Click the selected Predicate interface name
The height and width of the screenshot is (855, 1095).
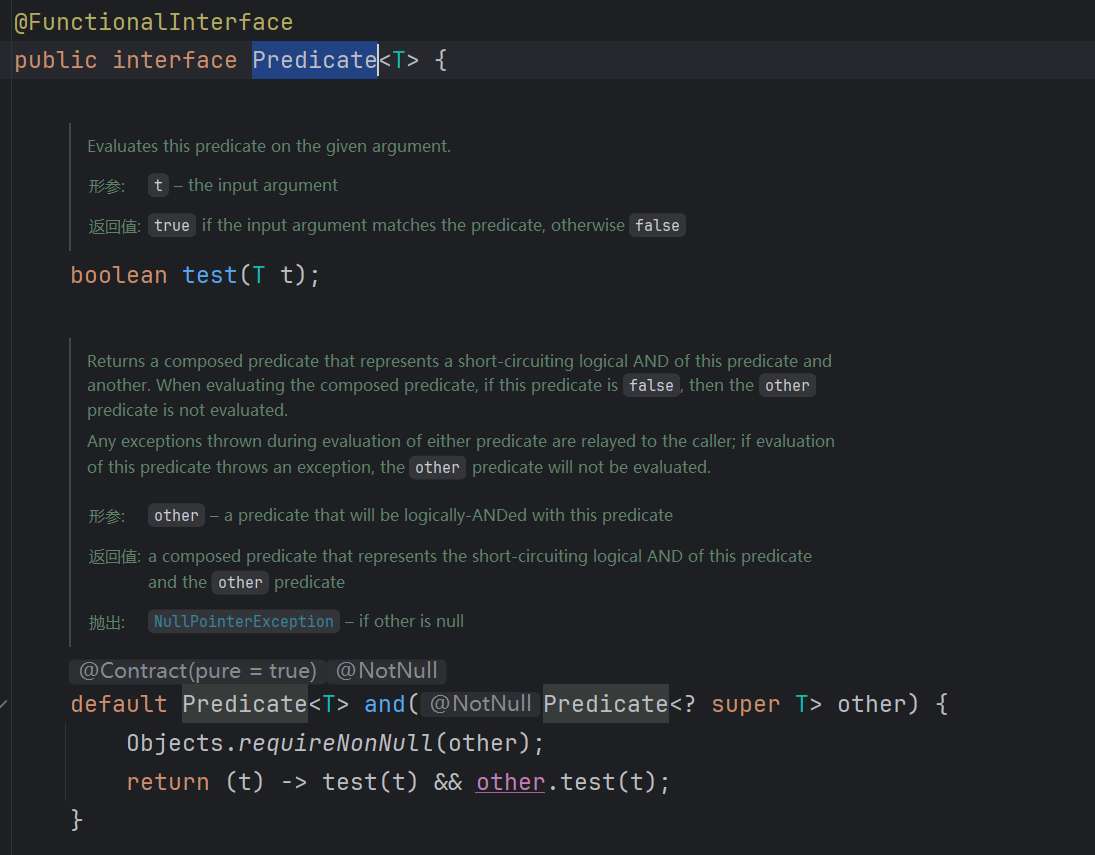pyautogui.click(x=314, y=60)
